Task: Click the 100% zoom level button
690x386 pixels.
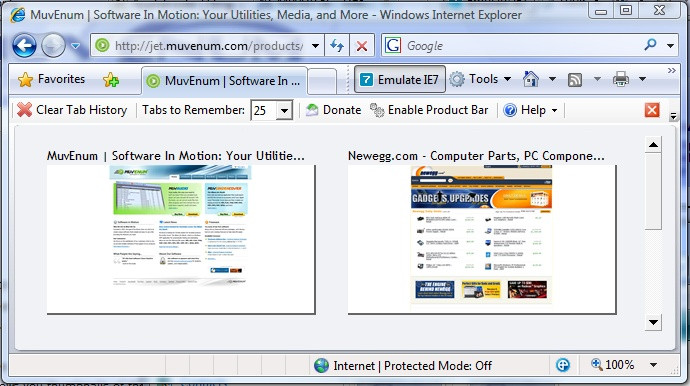Action: pyautogui.click(x=613, y=365)
